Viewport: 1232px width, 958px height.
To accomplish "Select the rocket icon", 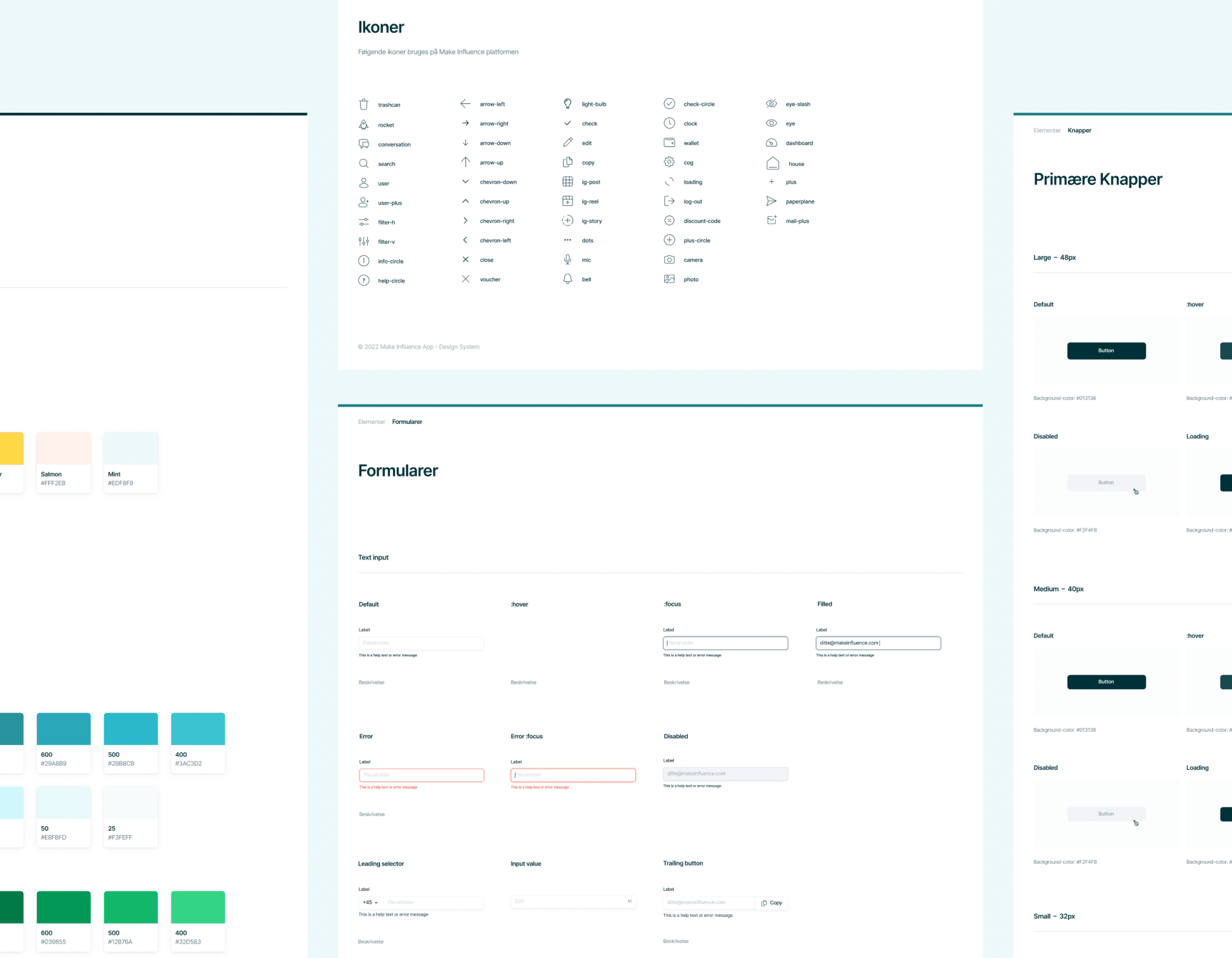I will tap(364, 125).
